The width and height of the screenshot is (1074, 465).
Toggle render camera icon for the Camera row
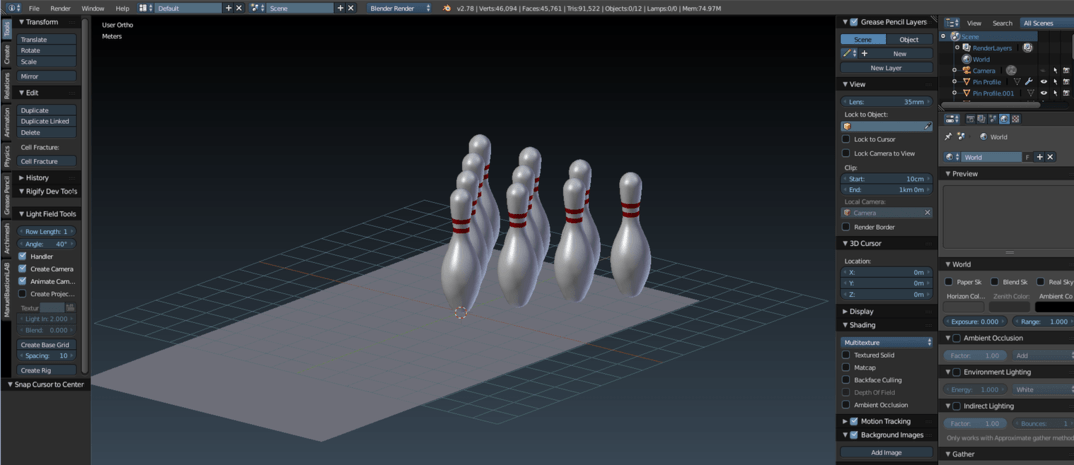tap(1066, 71)
